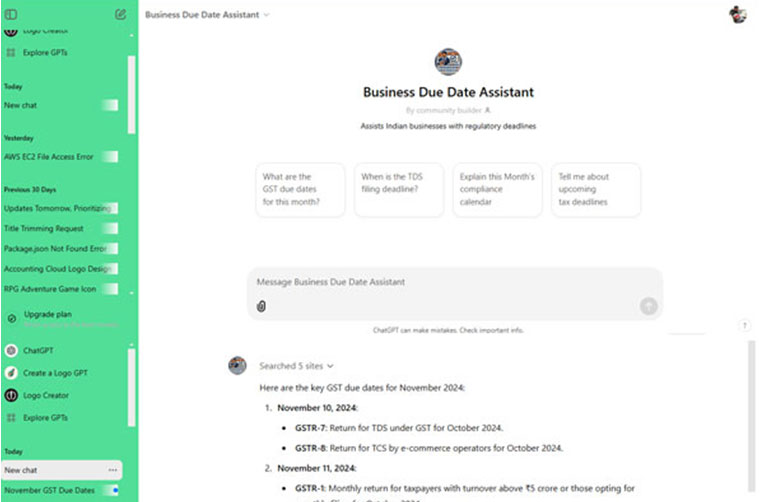Start a new chat with compose icon
760x502 pixels.
(120, 14)
